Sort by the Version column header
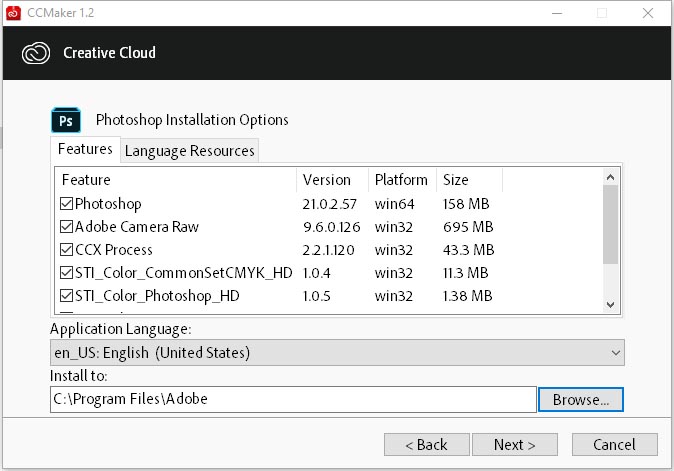Viewport: 674px width, 471px height. 332,180
